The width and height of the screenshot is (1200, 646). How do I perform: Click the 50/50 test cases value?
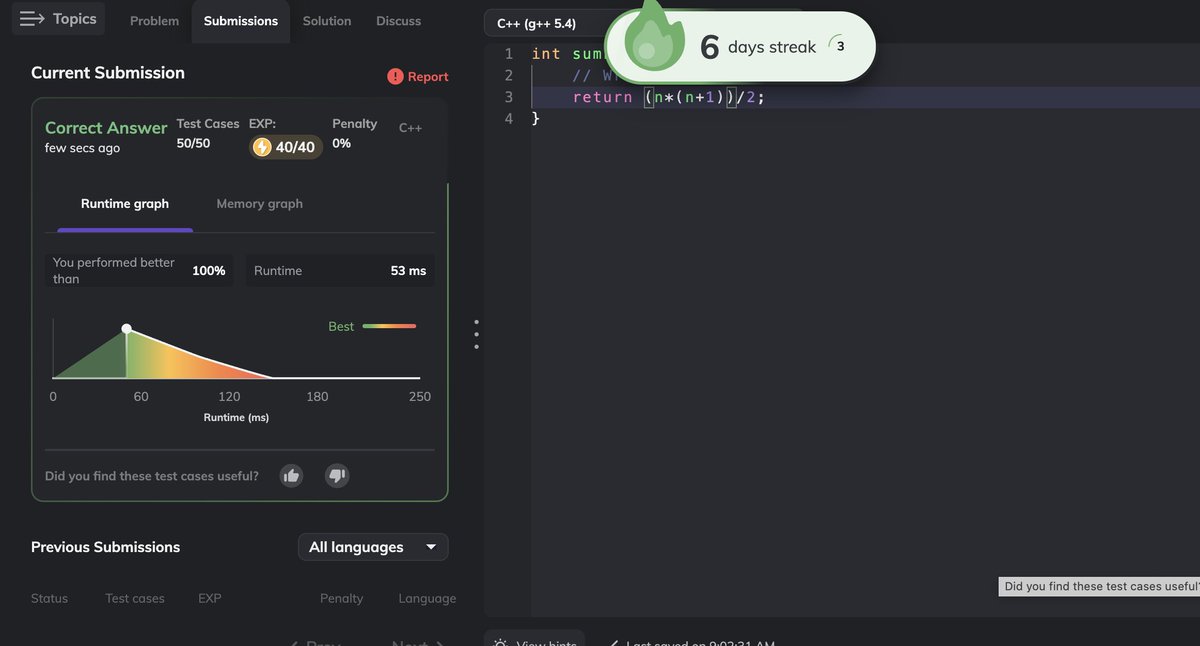(x=194, y=144)
